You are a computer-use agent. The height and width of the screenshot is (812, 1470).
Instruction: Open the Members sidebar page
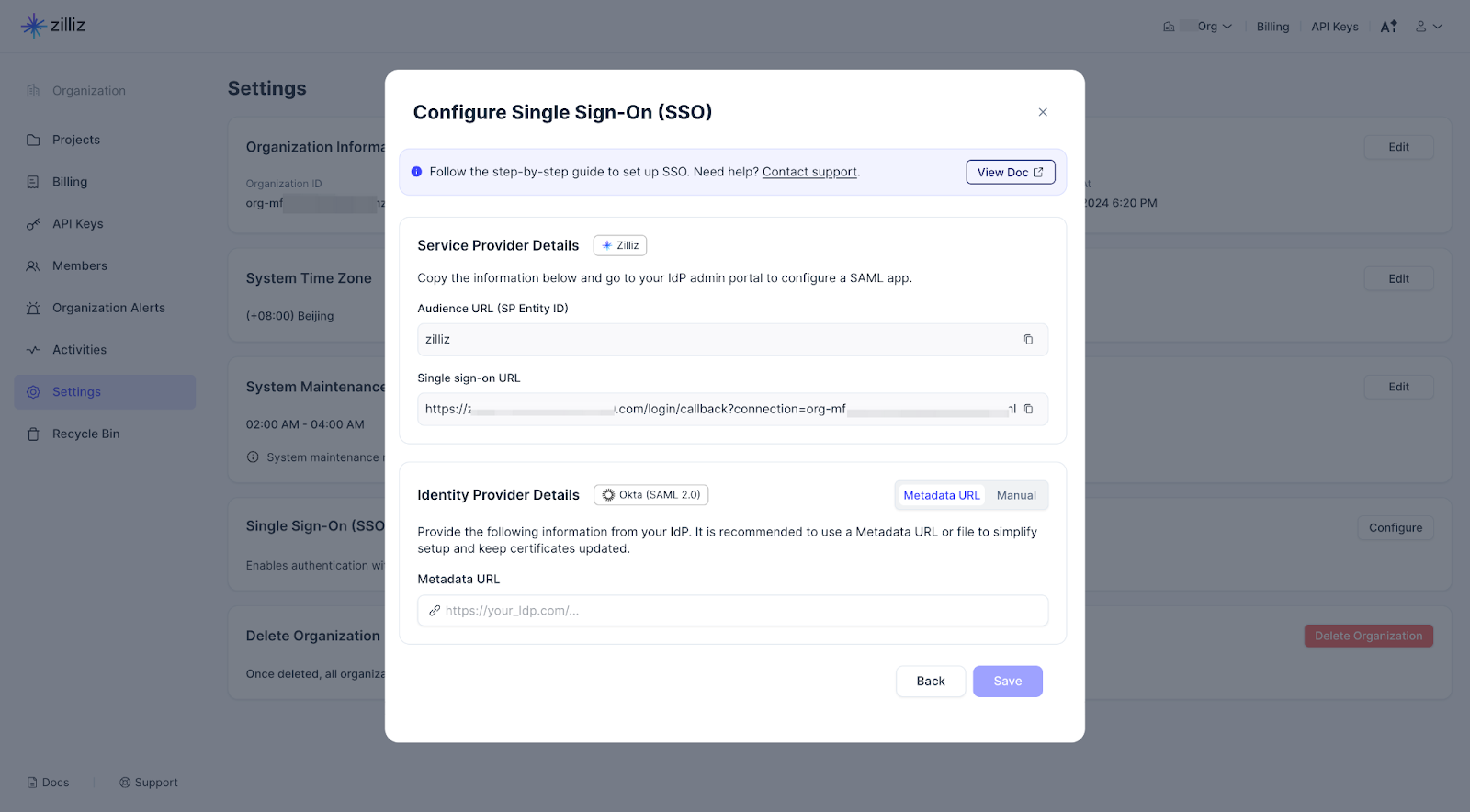point(80,266)
